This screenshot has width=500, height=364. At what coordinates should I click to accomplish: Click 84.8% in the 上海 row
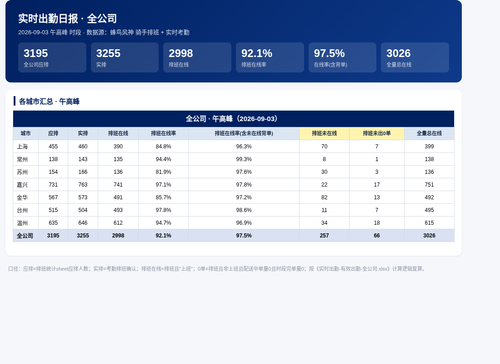[x=163, y=146]
